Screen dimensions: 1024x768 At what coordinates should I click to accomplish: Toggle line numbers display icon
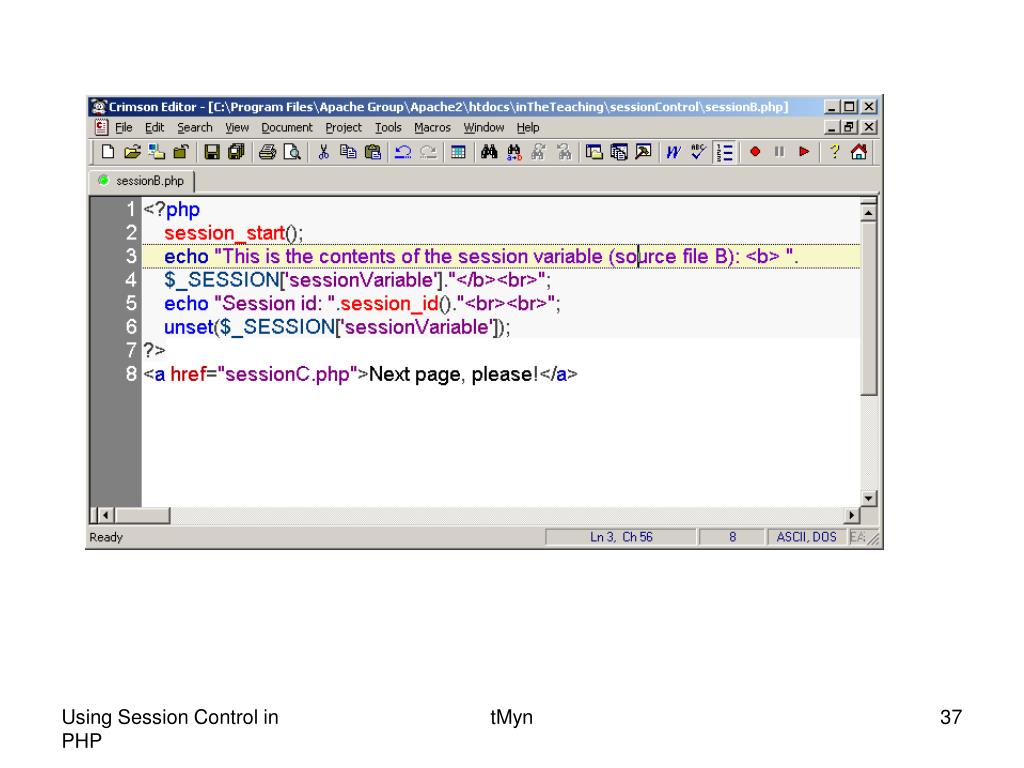tap(727, 153)
